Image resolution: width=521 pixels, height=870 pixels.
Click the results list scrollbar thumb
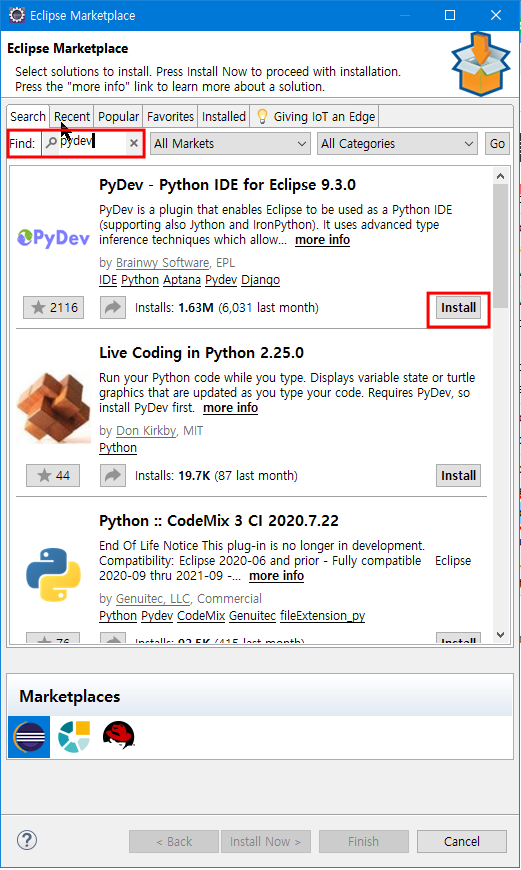click(500, 246)
